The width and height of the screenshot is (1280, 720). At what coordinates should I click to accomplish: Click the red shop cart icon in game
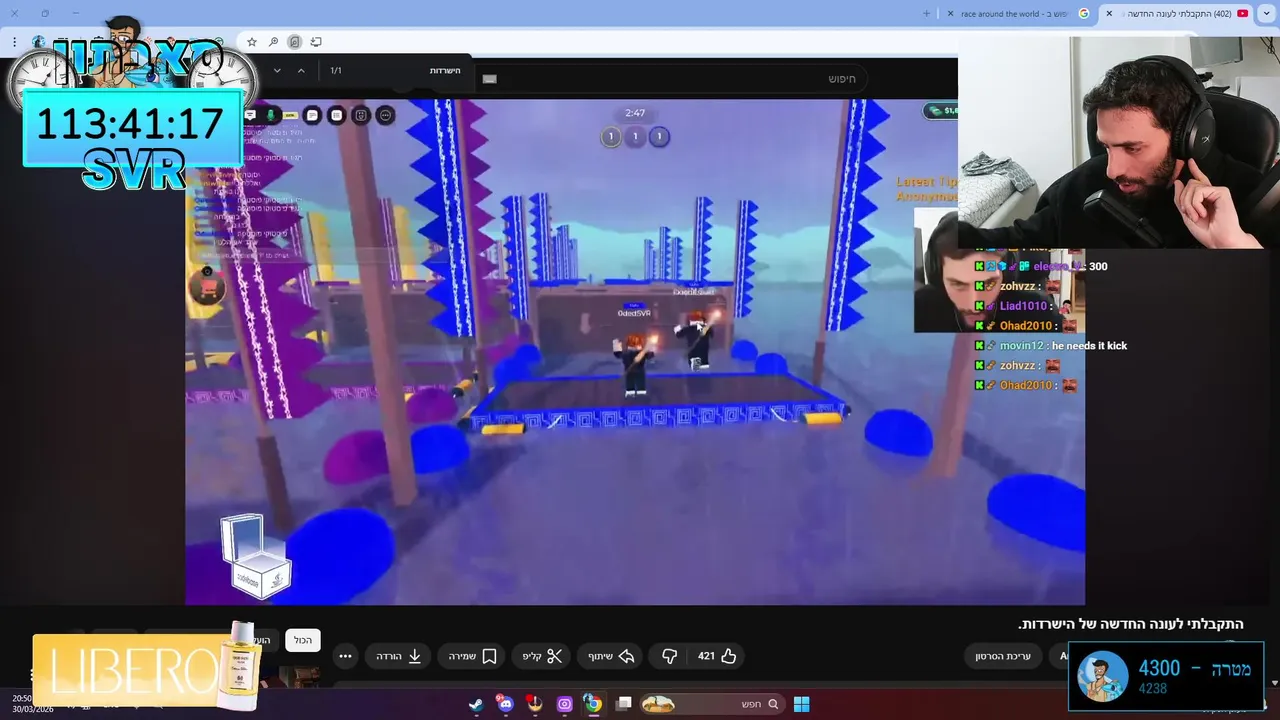coord(210,288)
